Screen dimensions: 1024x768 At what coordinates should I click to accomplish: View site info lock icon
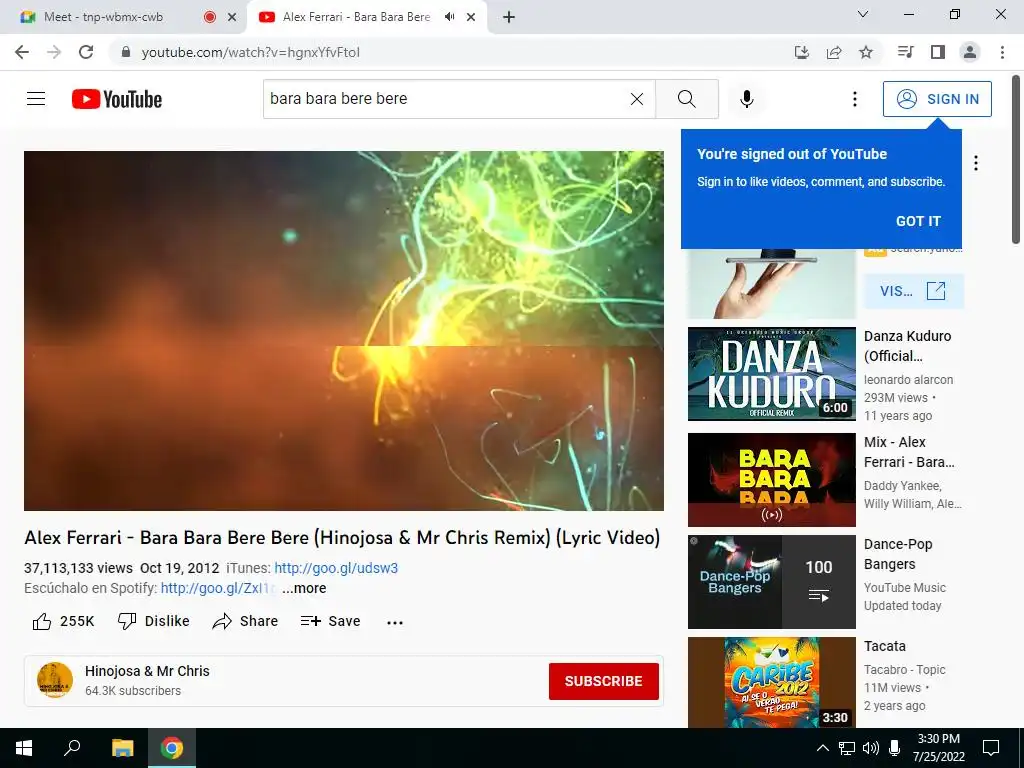pyautogui.click(x=126, y=52)
